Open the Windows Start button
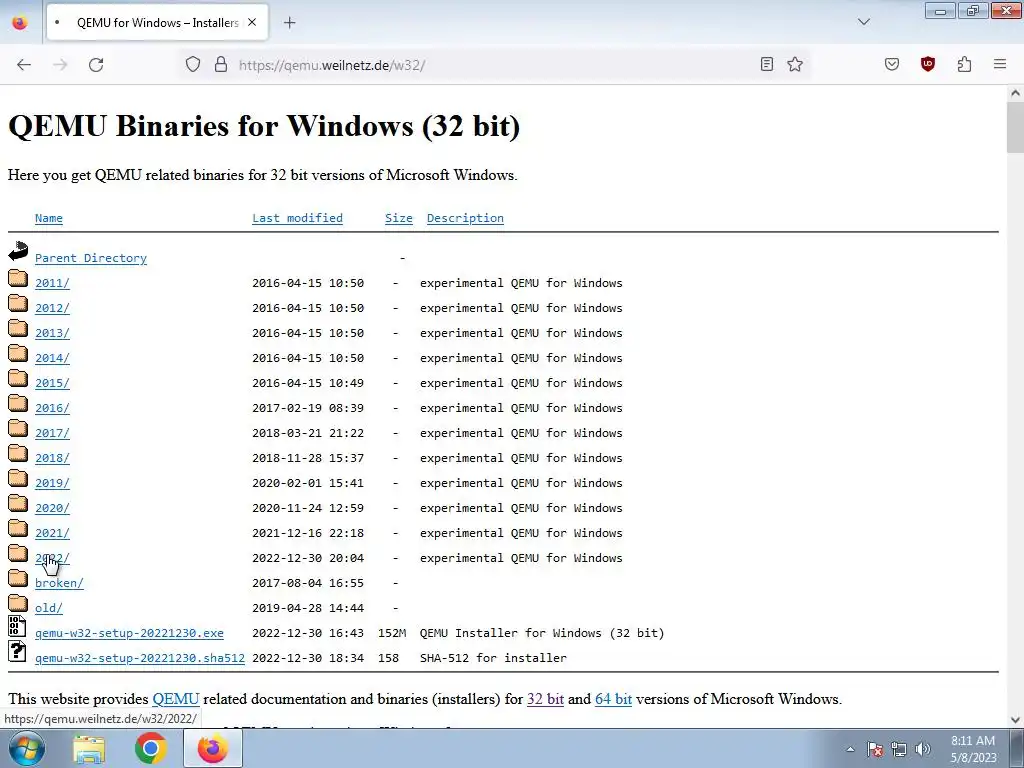Image resolution: width=1024 pixels, height=768 pixels. click(x=27, y=748)
